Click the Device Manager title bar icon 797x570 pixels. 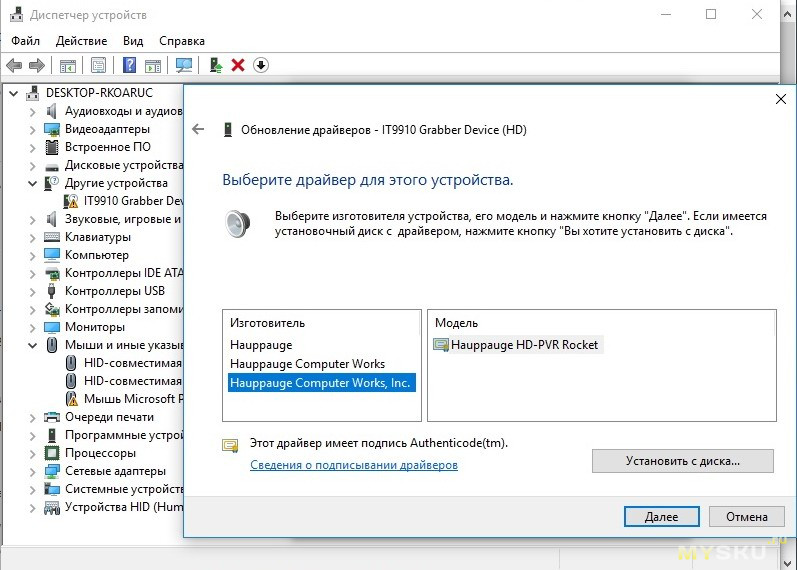point(16,14)
